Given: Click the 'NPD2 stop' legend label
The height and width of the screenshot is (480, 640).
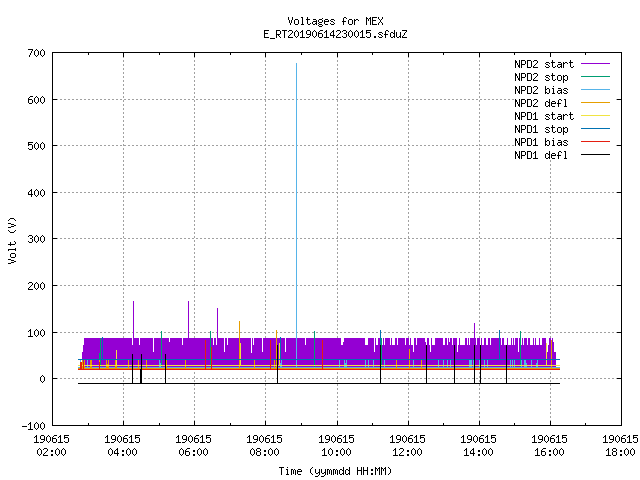Looking at the screenshot, I should [541, 77].
